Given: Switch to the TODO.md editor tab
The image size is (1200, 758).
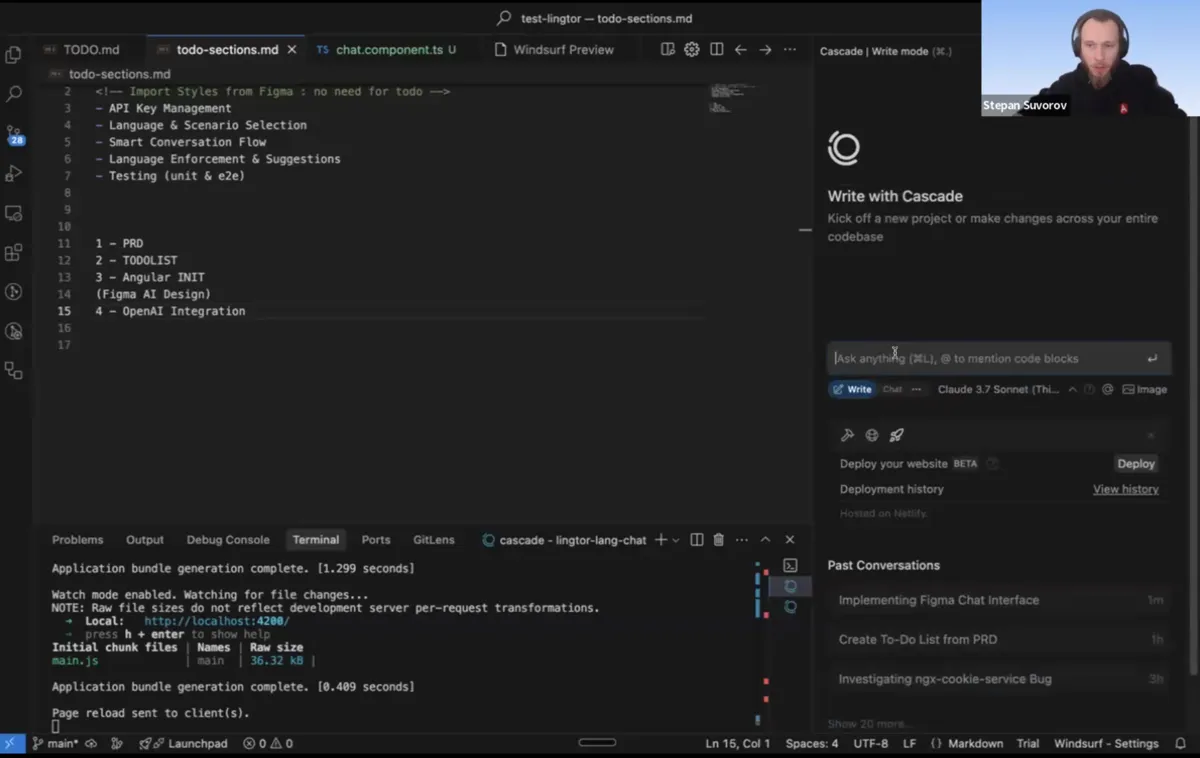Looking at the screenshot, I should (91, 49).
